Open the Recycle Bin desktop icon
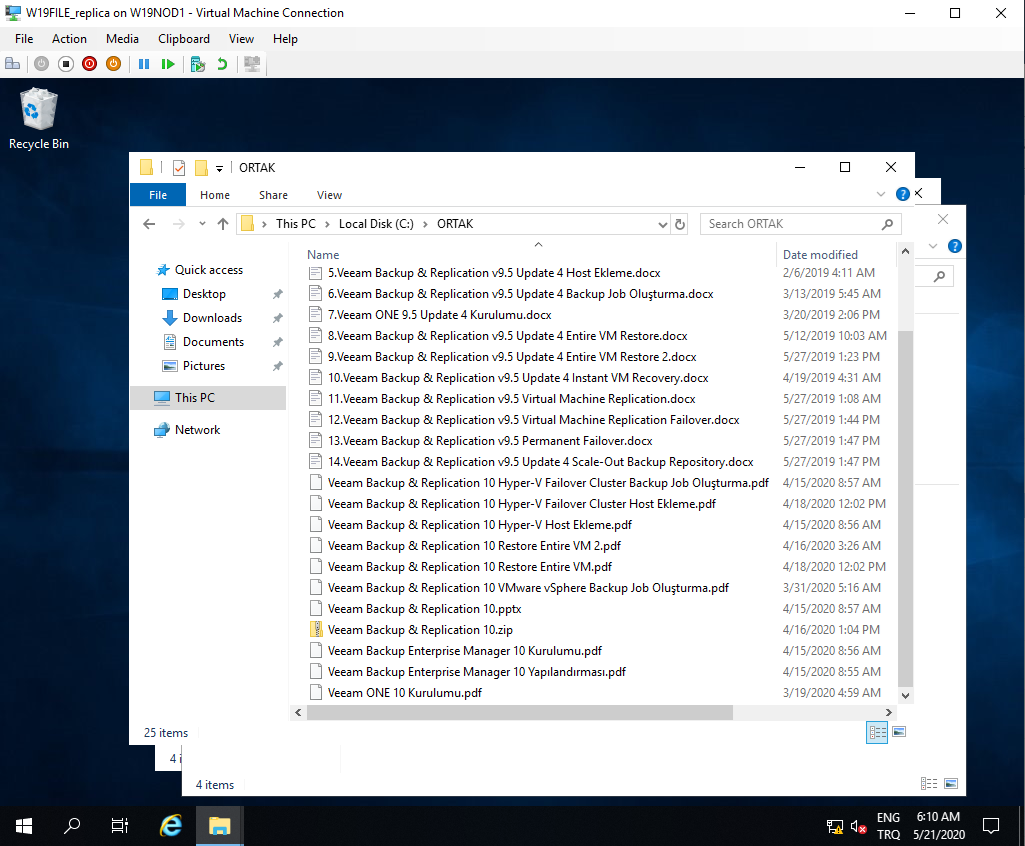 click(x=39, y=120)
